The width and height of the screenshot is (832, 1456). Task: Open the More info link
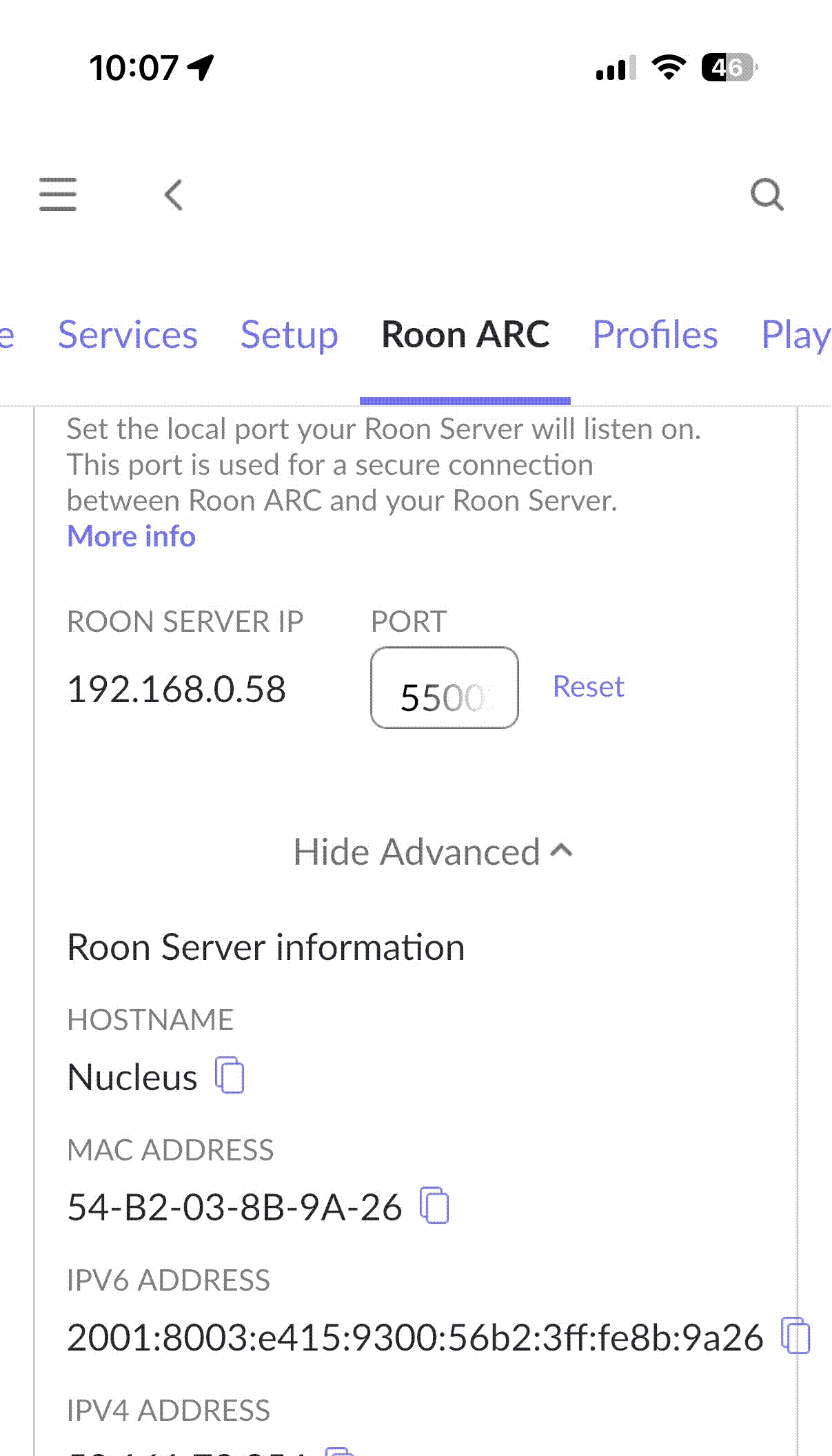tap(131, 536)
